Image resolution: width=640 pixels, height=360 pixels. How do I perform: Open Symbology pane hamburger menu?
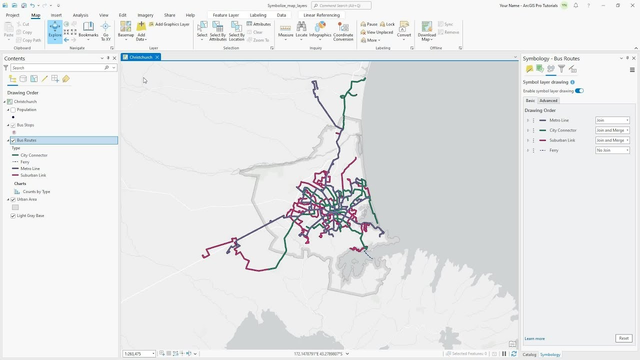click(x=632, y=70)
